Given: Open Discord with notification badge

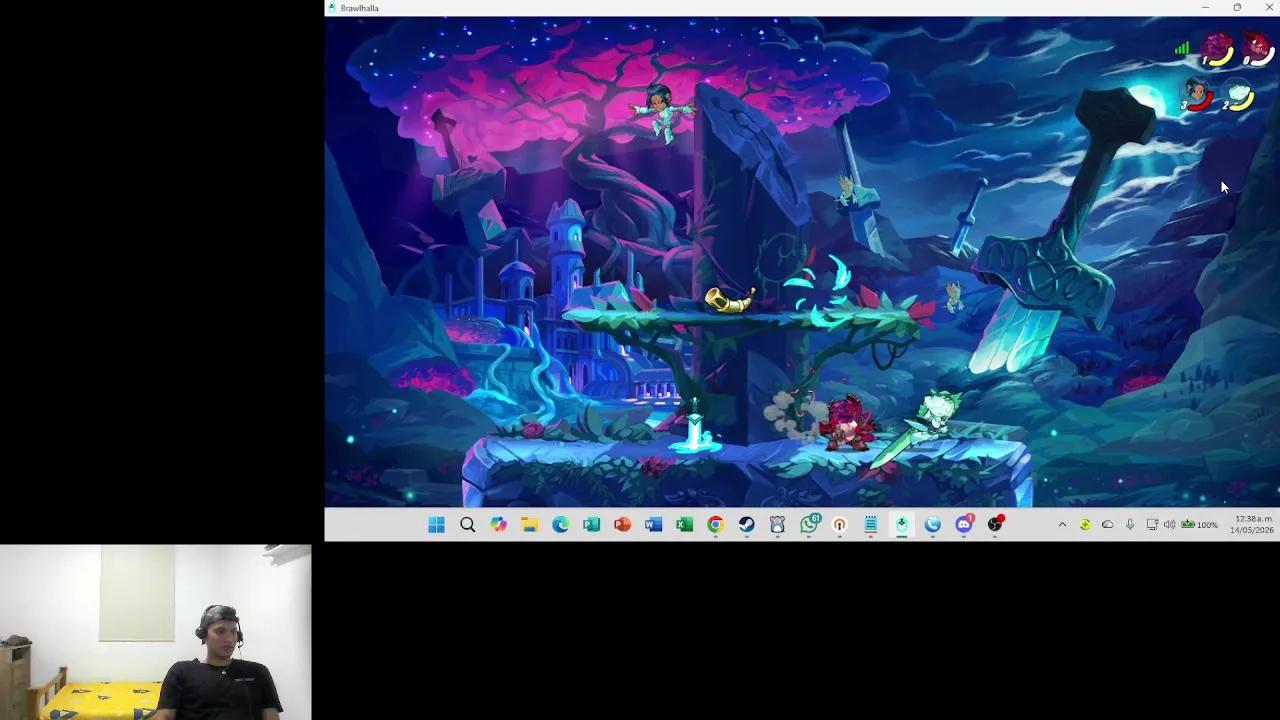Looking at the screenshot, I should click(964, 524).
